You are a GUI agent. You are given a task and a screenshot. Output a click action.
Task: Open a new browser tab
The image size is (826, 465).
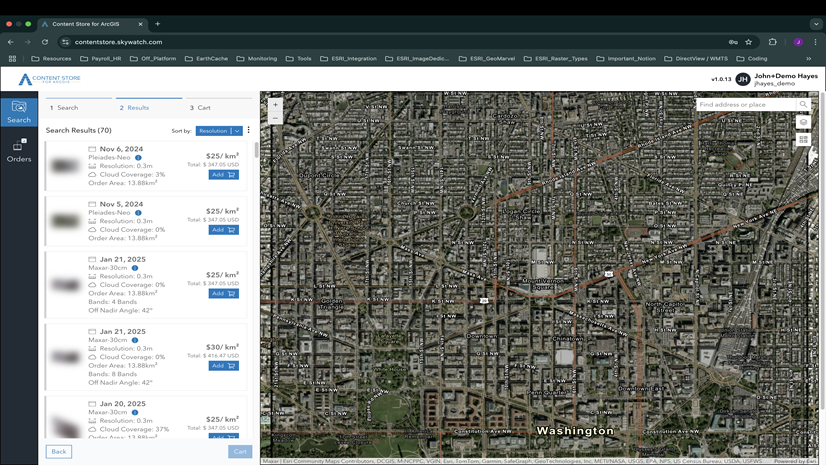pos(158,24)
